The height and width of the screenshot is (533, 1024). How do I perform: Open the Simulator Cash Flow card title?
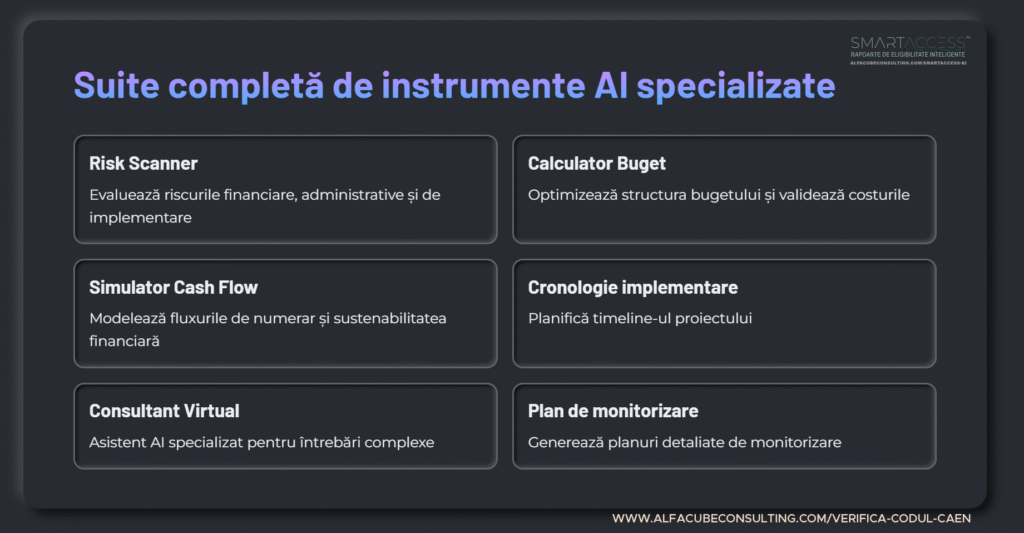pyautogui.click(x=173, y=288)
